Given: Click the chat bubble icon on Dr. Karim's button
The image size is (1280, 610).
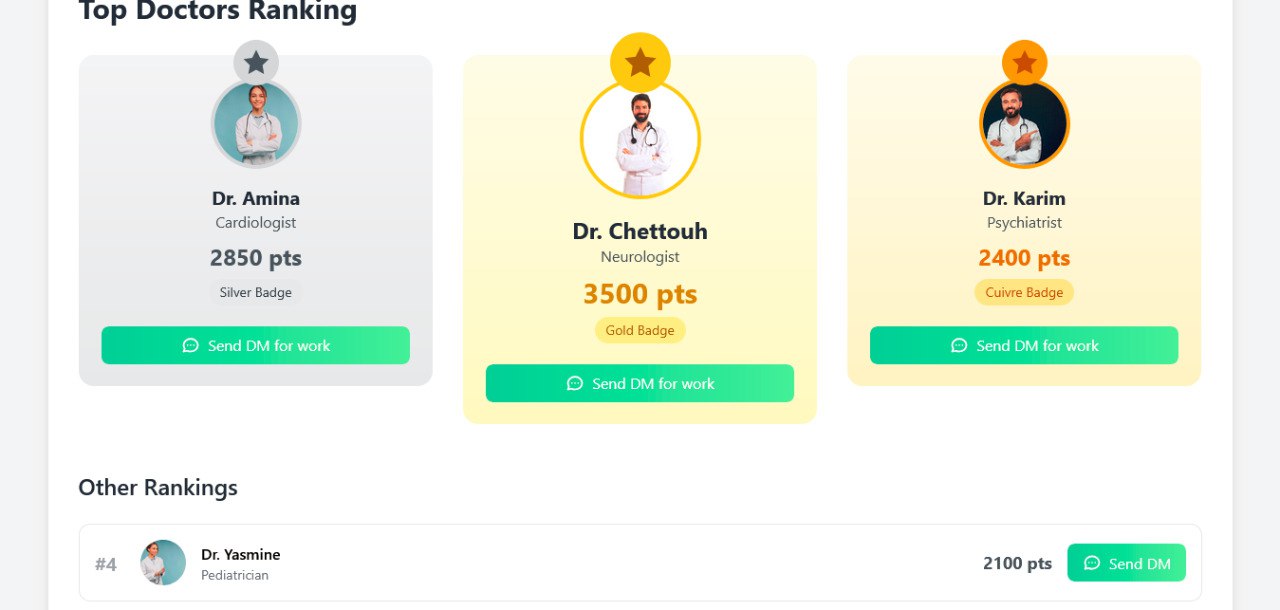Looking at the screenshot, I should (959, 345).
